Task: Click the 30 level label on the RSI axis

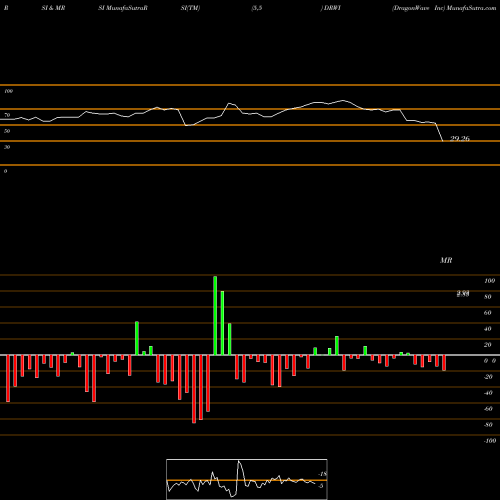Action: (x=7, y=147)
